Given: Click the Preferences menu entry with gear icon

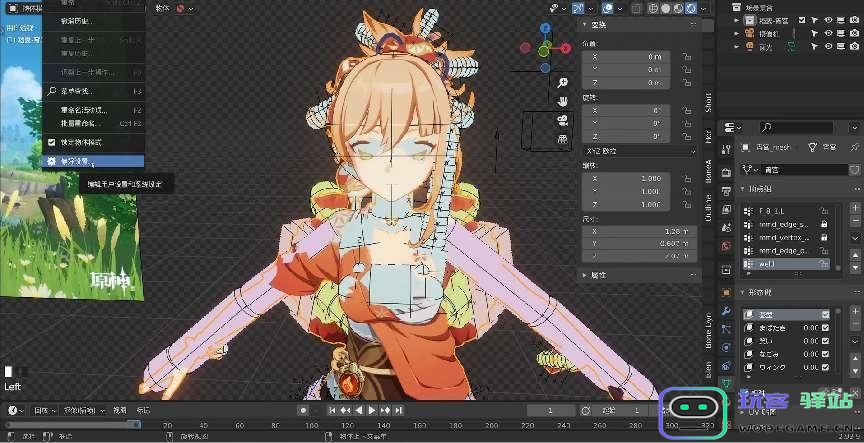Looking at the screenshot, I should tap(93, 161).
